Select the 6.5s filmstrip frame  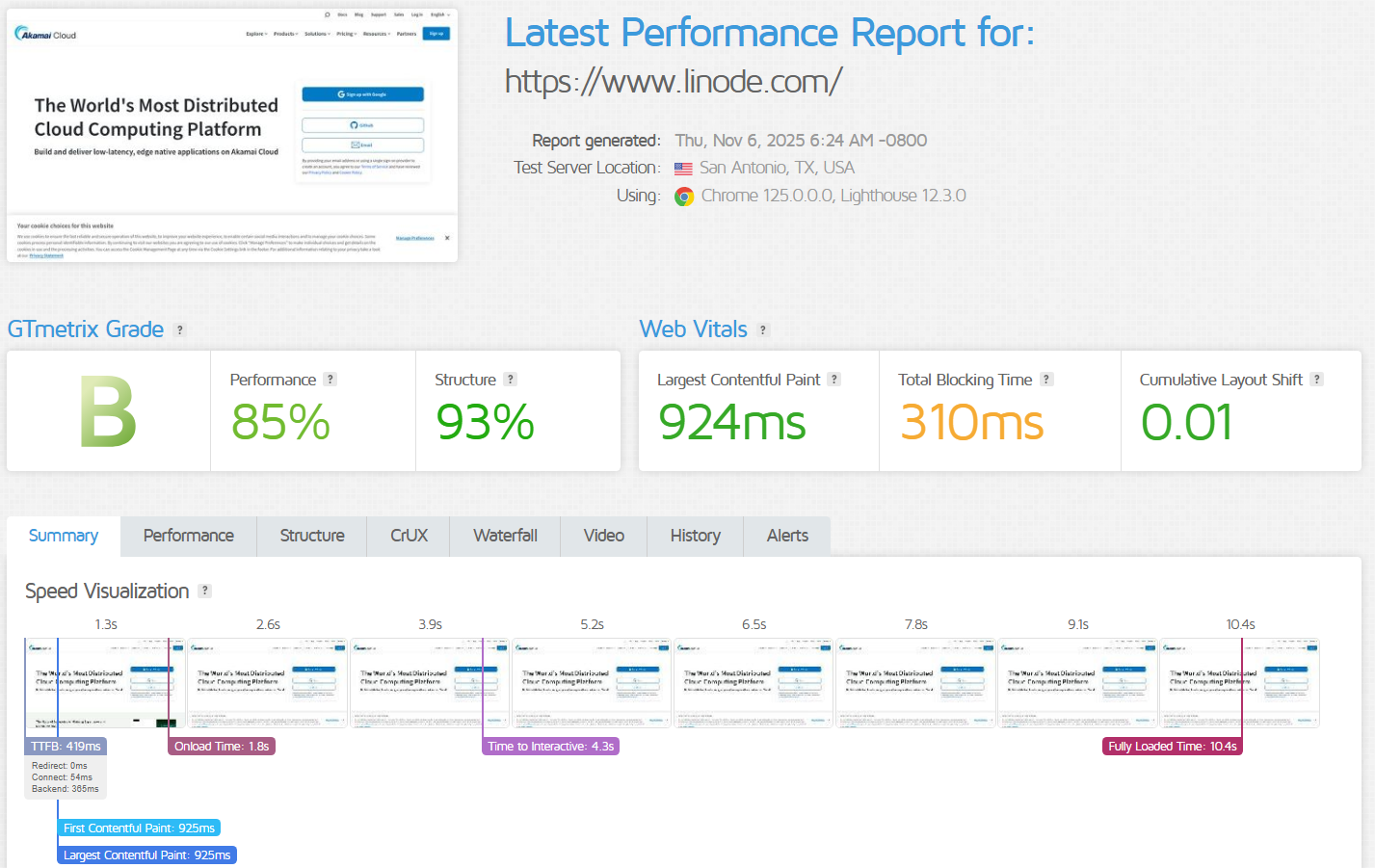click(x=754, y=682)
